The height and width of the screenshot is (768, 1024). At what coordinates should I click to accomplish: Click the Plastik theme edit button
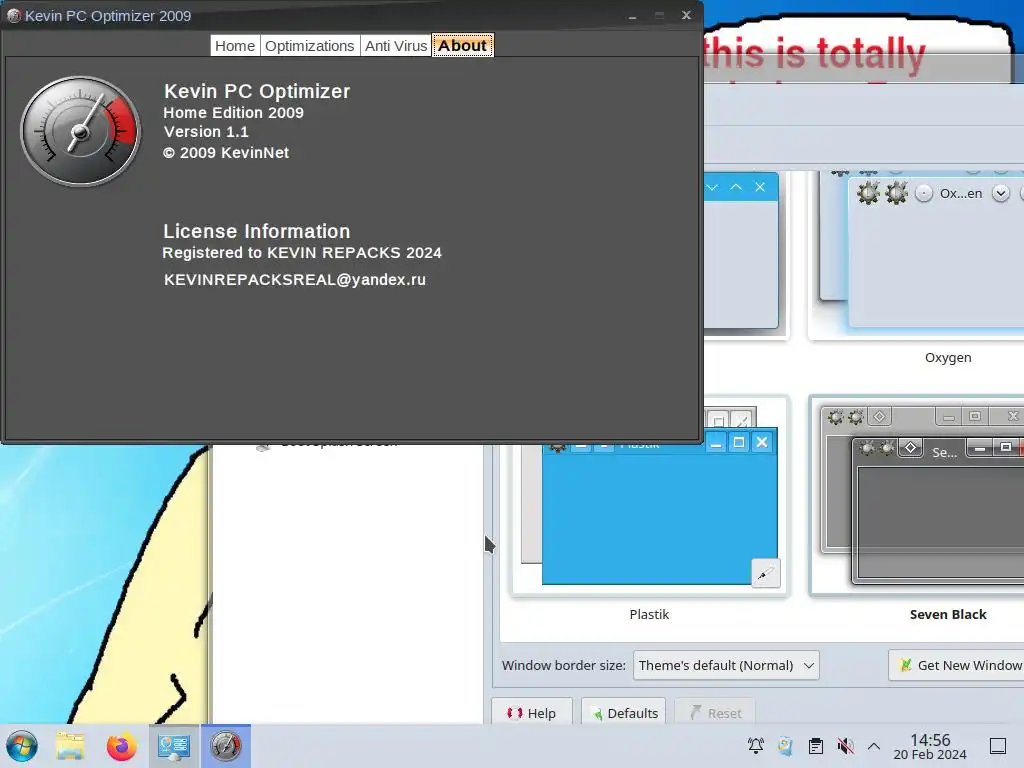tap(765, 573)
